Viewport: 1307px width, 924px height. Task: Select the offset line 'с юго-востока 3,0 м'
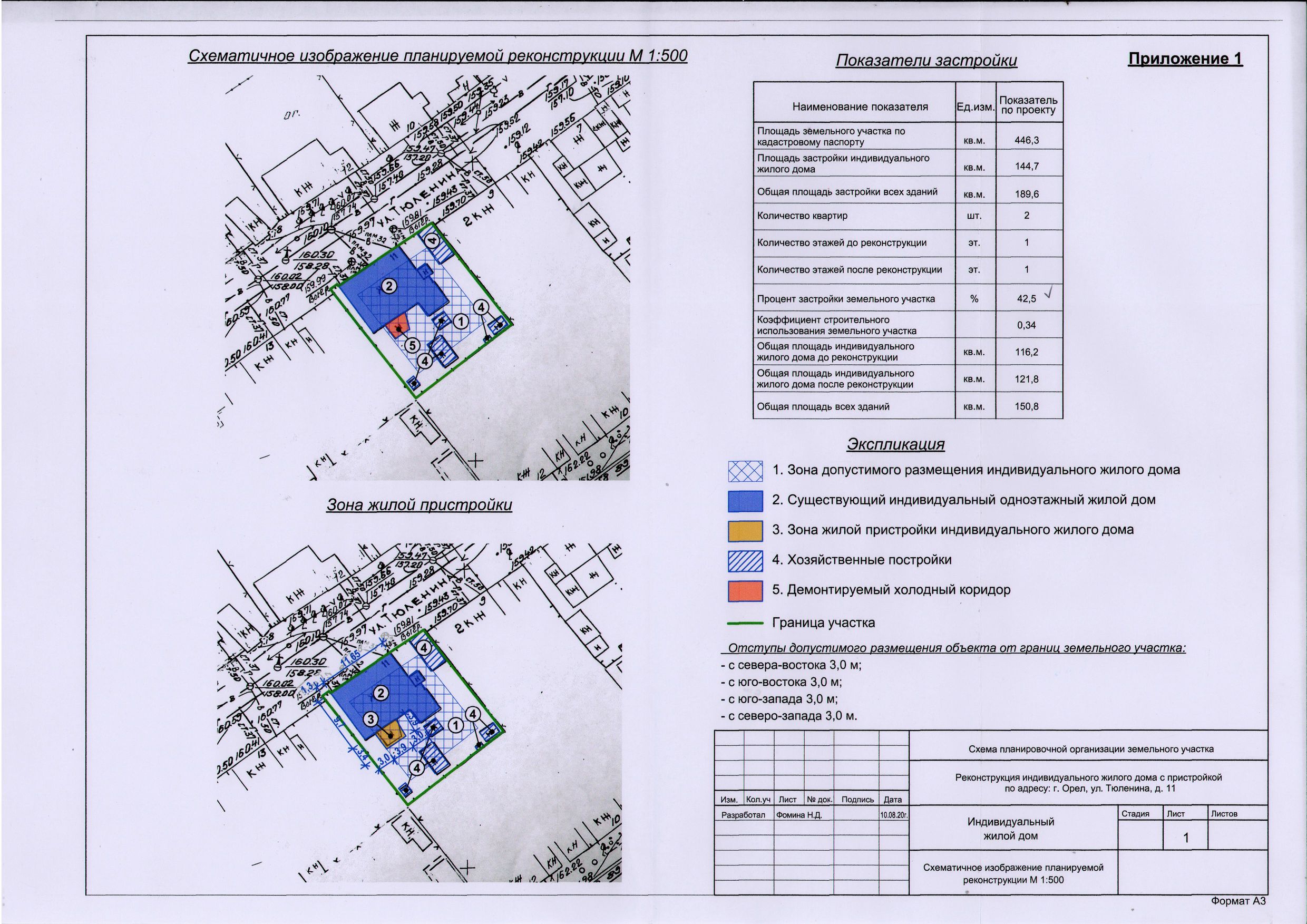782,682
